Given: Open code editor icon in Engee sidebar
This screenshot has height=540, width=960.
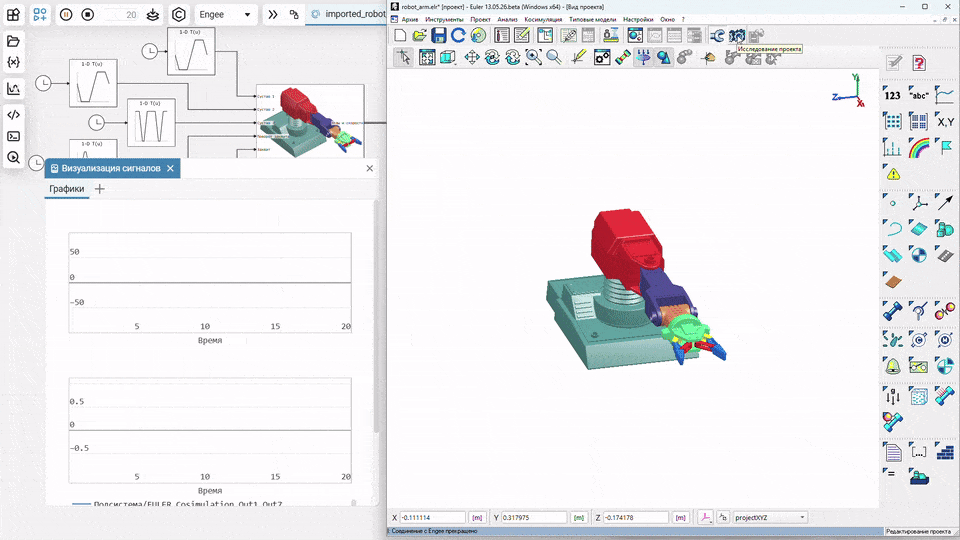Looking at the screenshot, I should 13,114.
